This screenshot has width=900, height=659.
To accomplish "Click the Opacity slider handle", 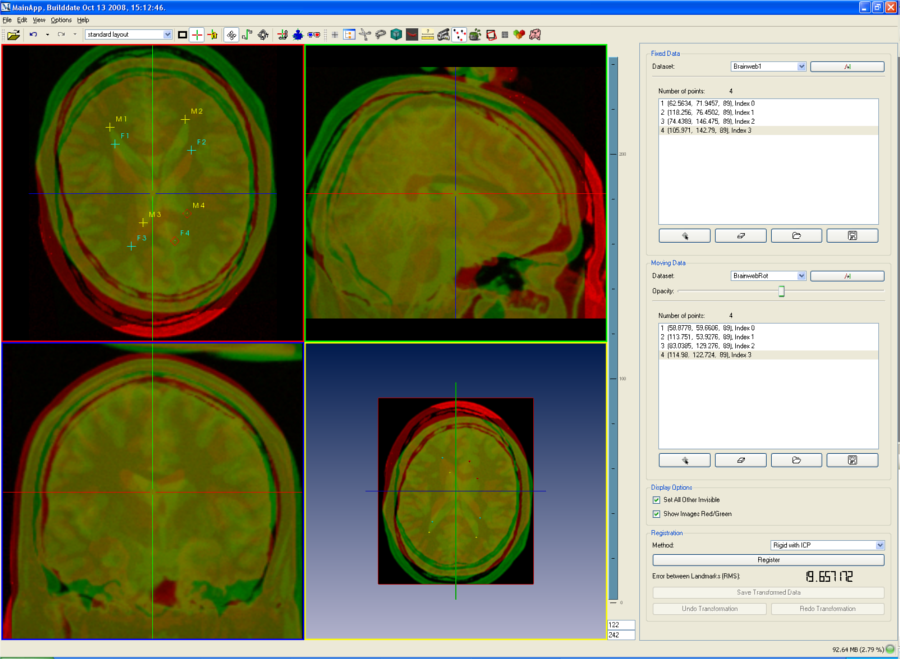I will [x=781, y=291].
